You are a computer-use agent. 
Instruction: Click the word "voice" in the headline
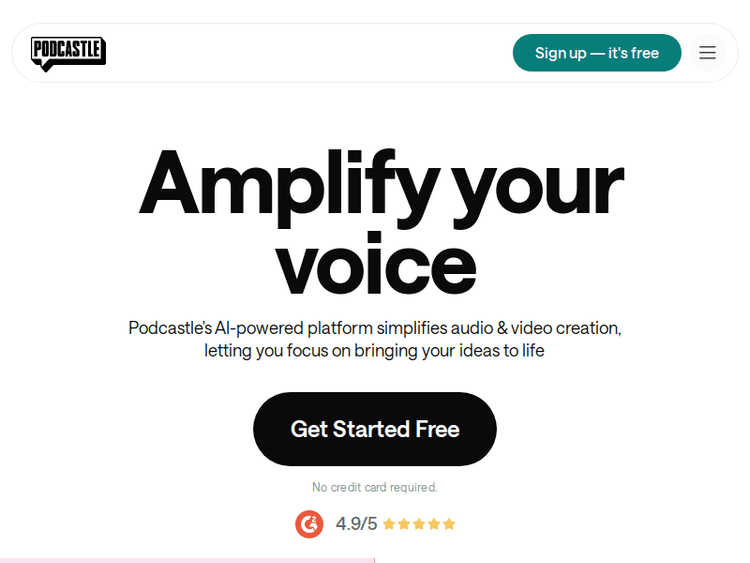point(375,264)
